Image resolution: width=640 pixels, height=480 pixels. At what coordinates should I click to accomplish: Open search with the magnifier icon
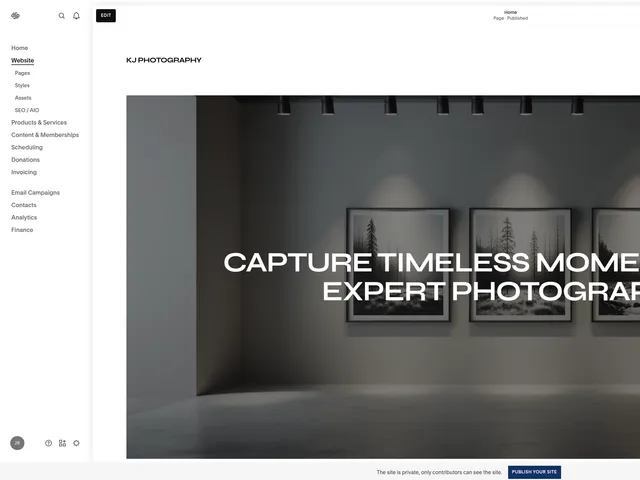62,16
